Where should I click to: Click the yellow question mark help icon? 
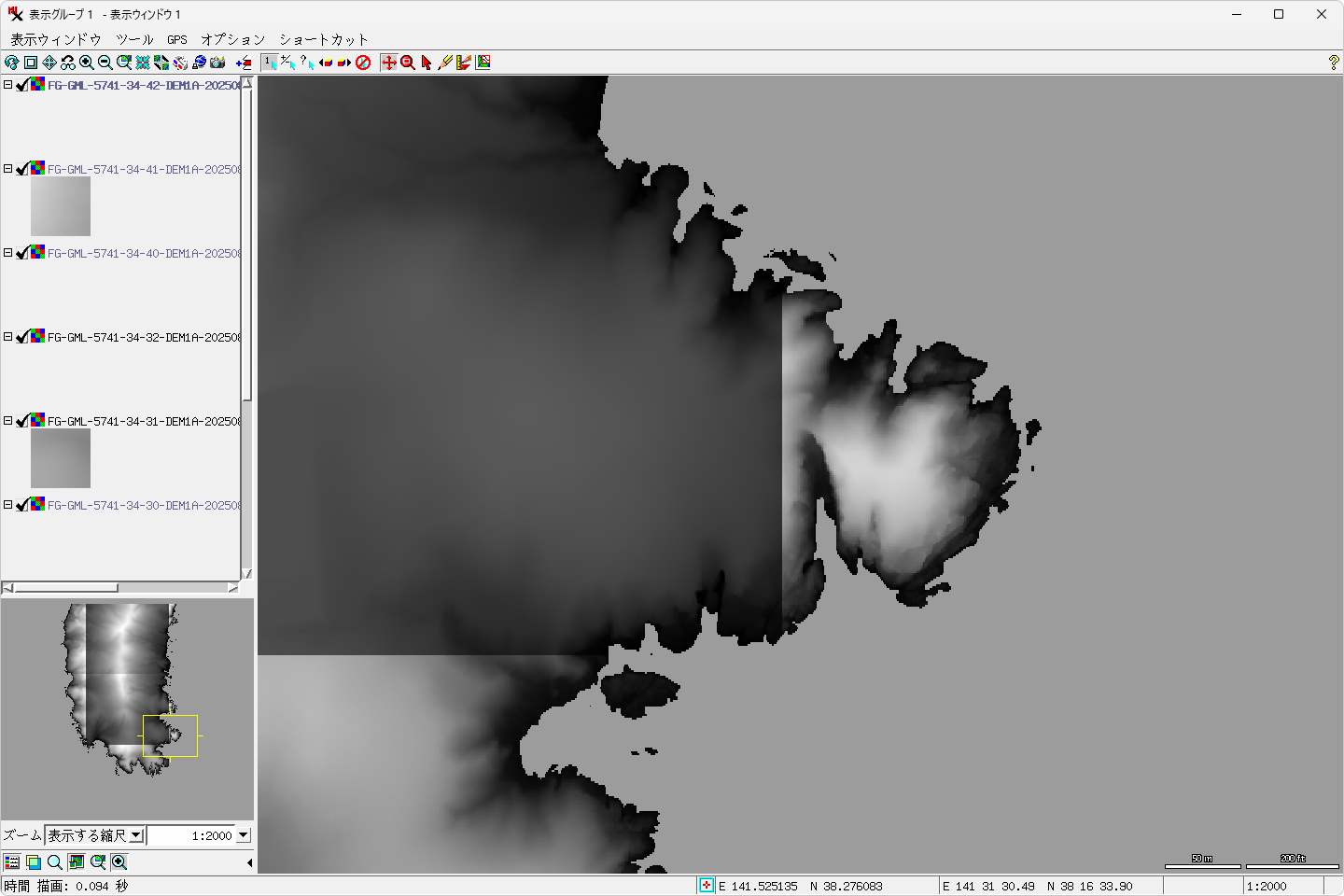pos(1333,63)
